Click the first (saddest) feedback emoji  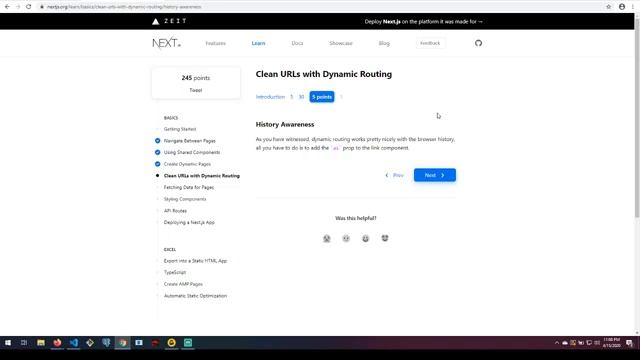pos(327,238)
